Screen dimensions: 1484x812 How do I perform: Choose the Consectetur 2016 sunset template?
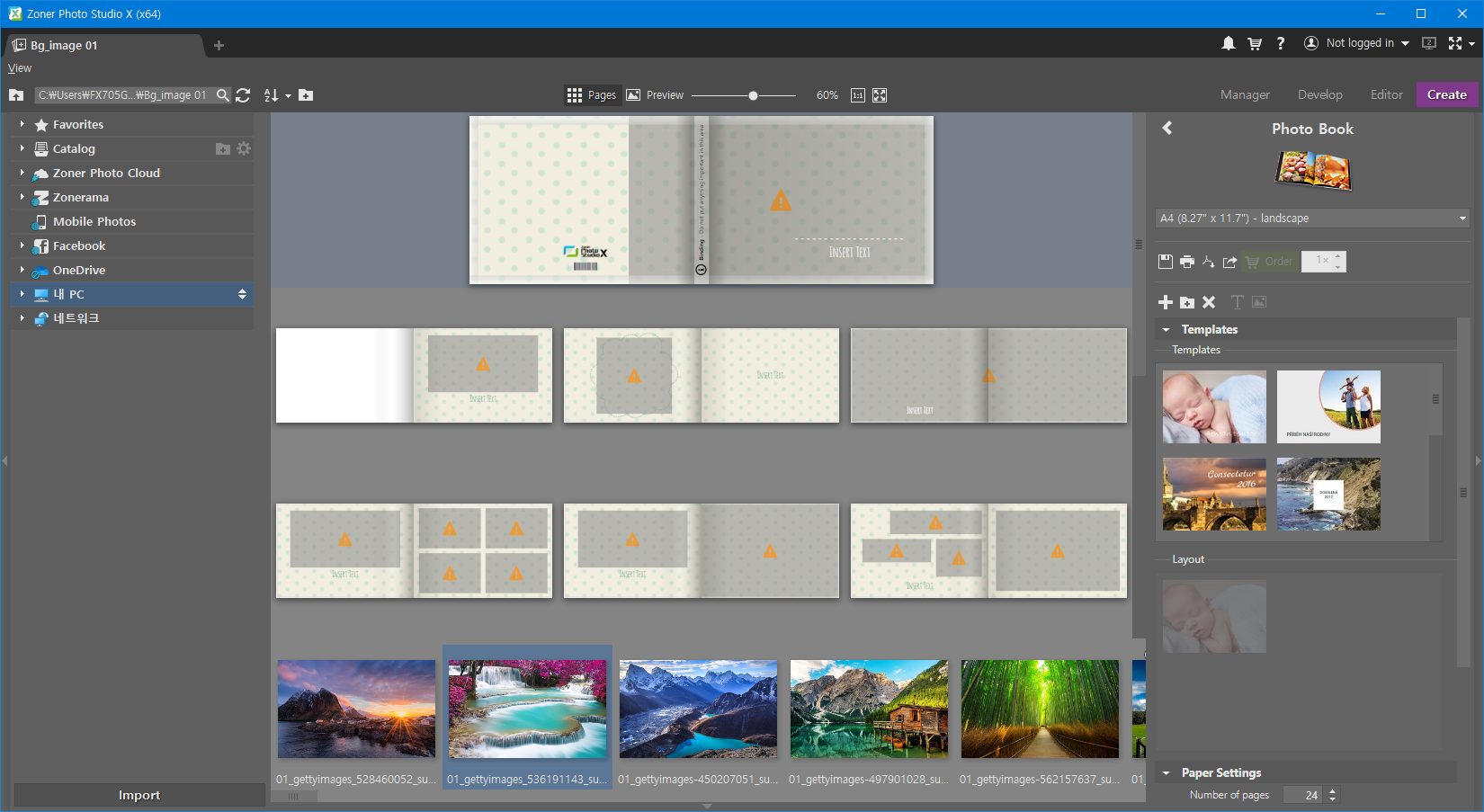click(x=1214, y=494)
